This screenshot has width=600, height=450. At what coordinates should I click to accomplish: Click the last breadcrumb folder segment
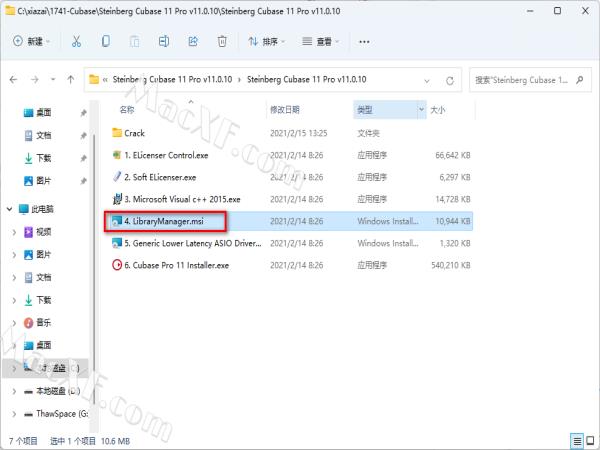coord(307,80)
